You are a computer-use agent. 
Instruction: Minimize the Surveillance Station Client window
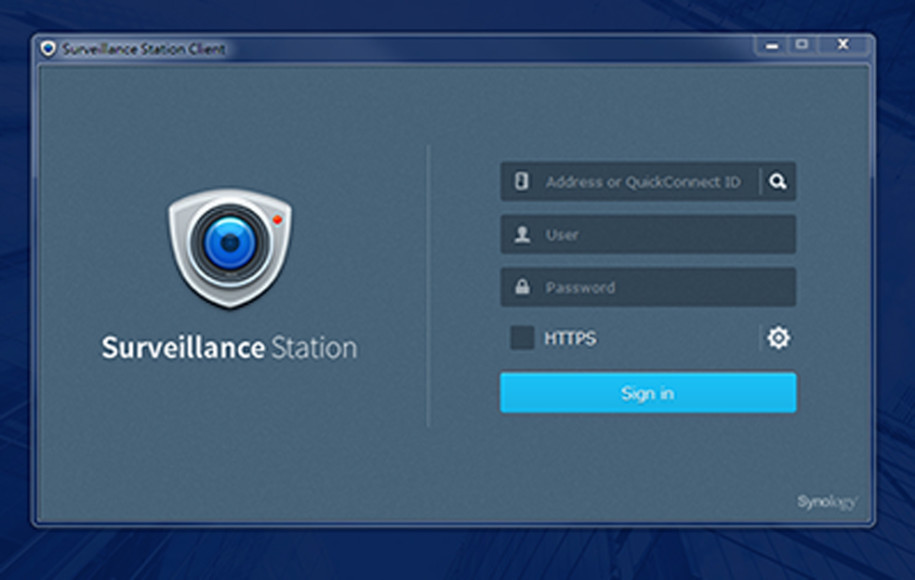772,45
